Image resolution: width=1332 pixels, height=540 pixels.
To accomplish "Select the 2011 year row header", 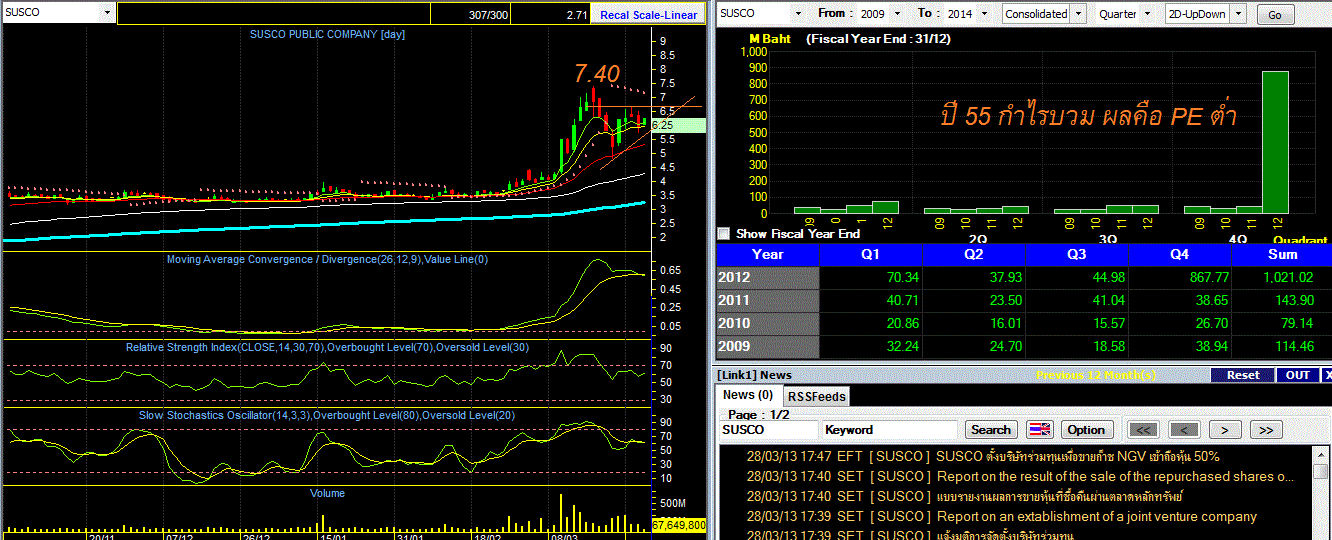I will (x=768, y=300).
